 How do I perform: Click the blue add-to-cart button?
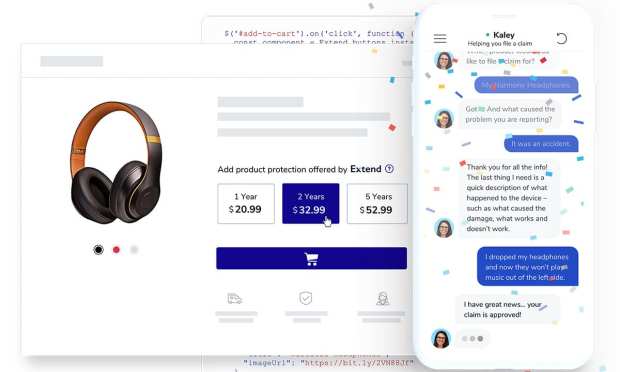pyautogui.click(x=311, y=259)
